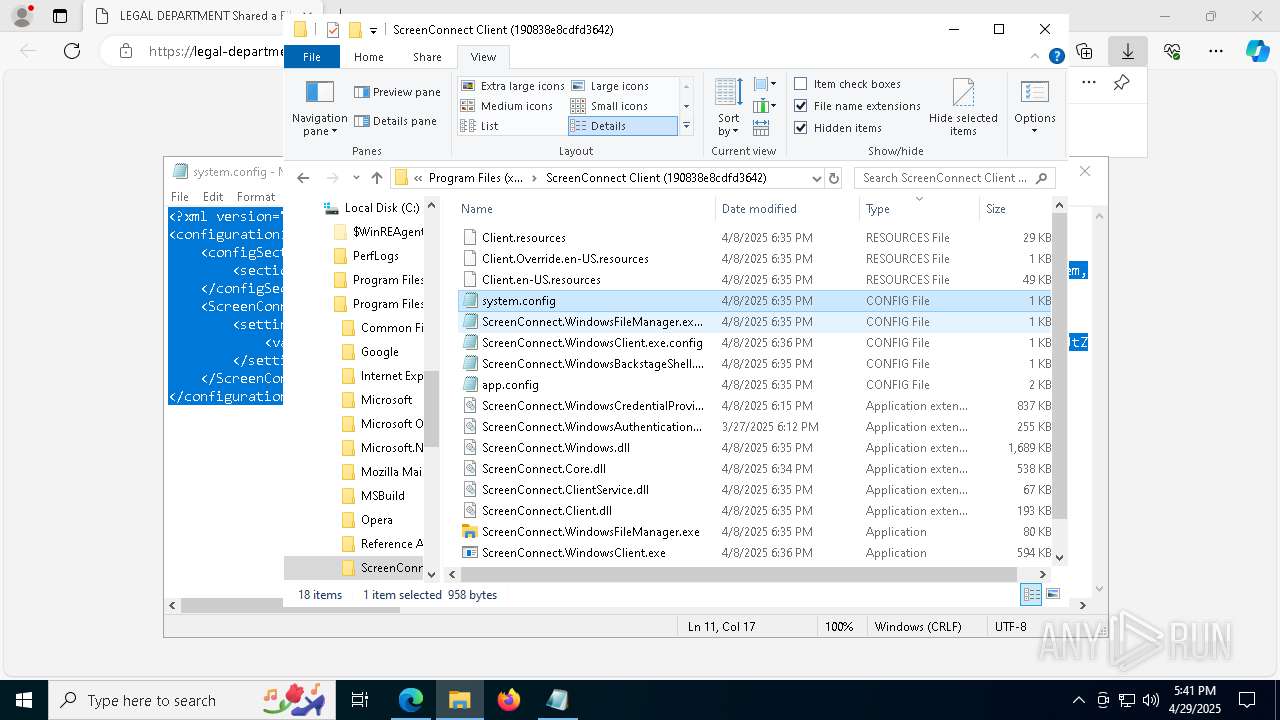Switch to large thumbnails view in status bar
This screenshot has height=720, width=1280.
pyautogui.click(x=1052, y=595)
